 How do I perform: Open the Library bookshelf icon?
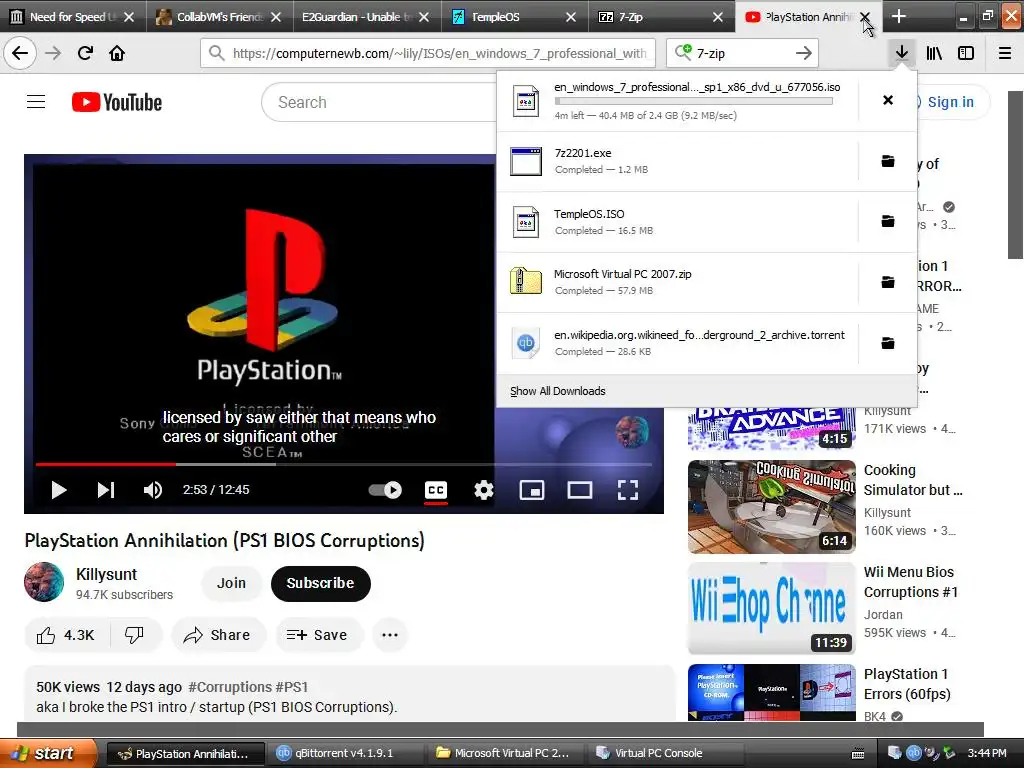click(934, 53)
